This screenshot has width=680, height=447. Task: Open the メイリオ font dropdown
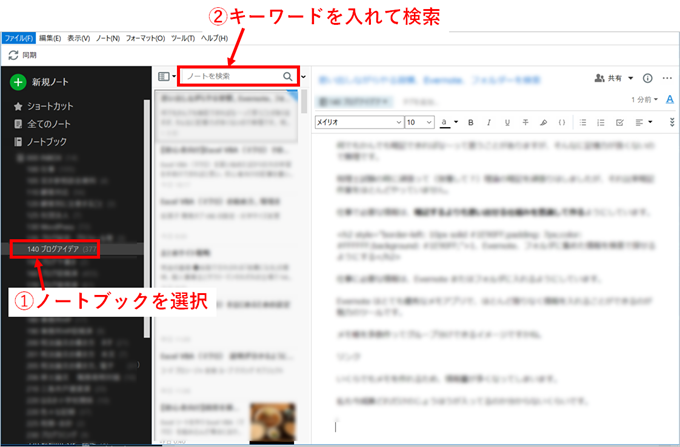(x=359, y=122)
